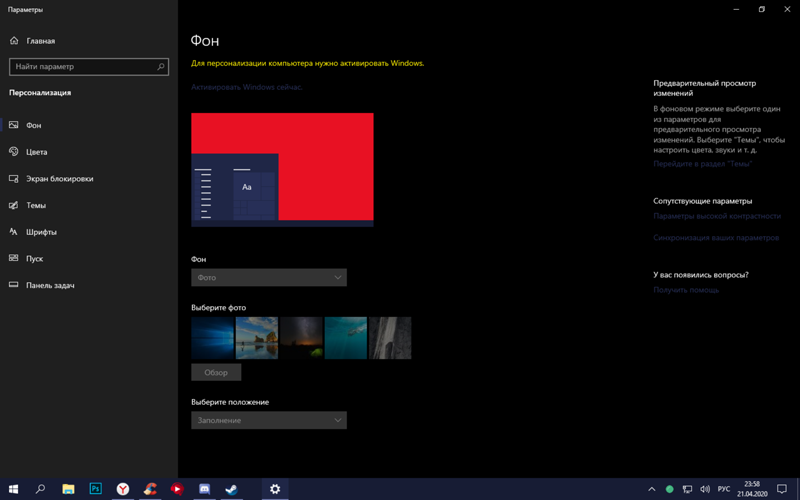Select the night sky tent wallpaper thumbnail
The height and width of the screenshot is (500, 800).
[301, 338]
